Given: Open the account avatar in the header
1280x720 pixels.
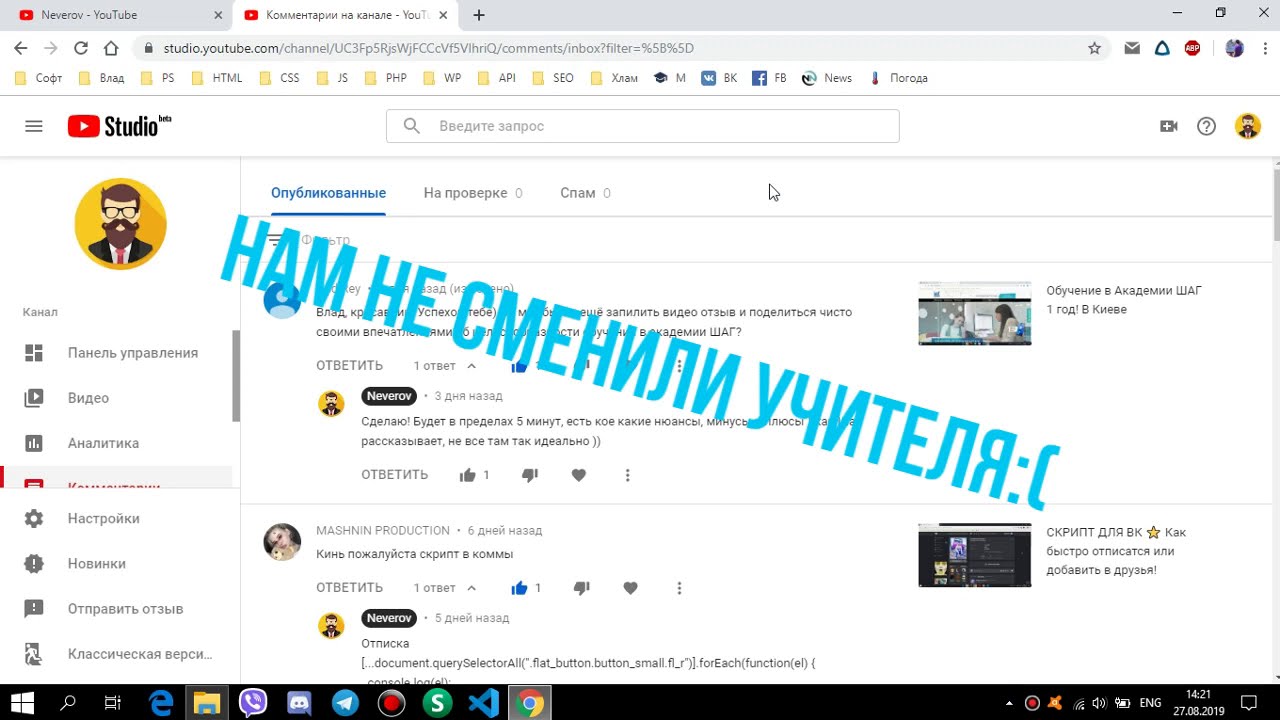Looking at the screenshot, I should 1247,126.
